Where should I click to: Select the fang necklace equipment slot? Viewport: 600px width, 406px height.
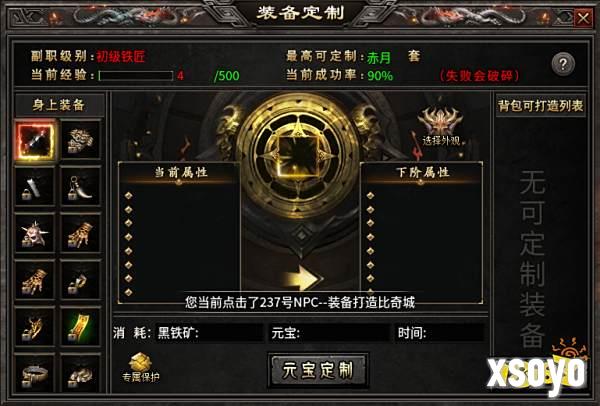[80, 187]
